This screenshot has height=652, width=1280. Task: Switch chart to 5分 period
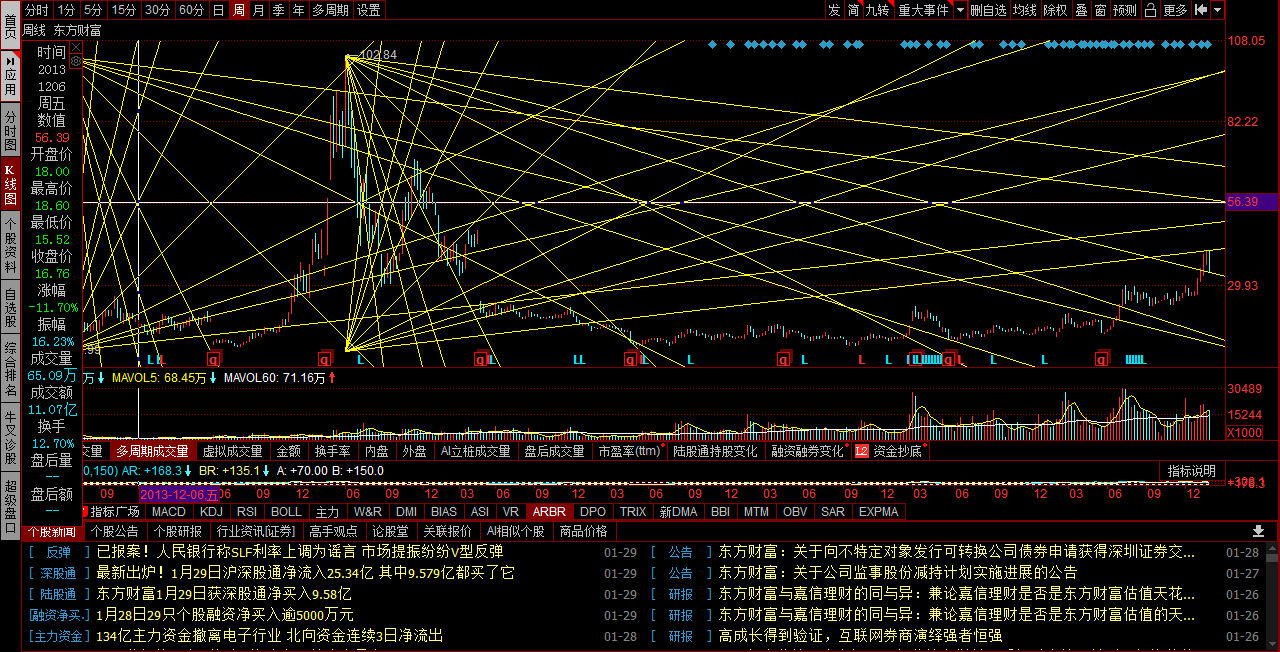pyautogui.click(x=93, y=10)
